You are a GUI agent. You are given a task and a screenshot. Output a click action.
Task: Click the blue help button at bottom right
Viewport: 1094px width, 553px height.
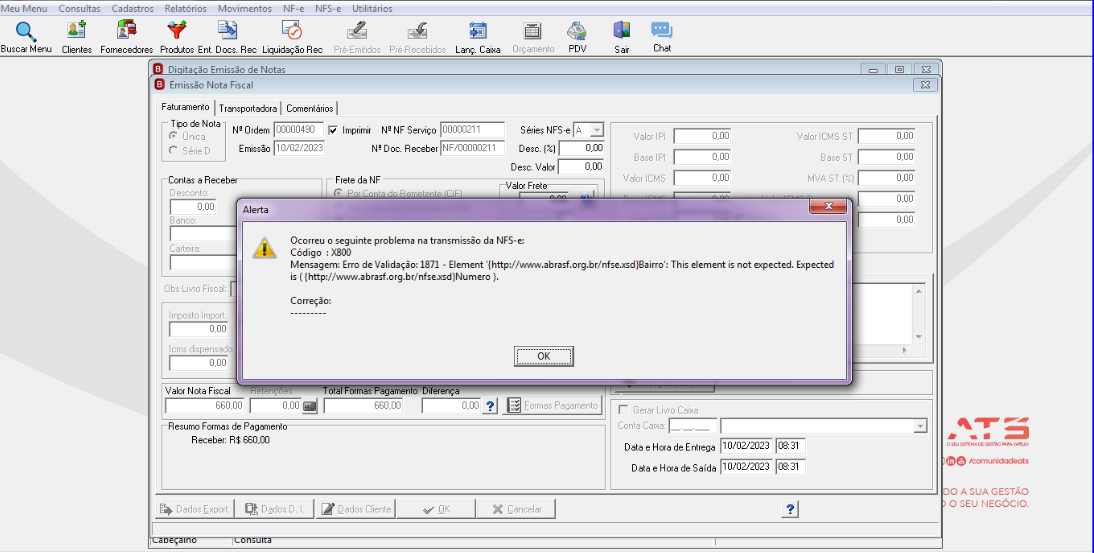789,509
